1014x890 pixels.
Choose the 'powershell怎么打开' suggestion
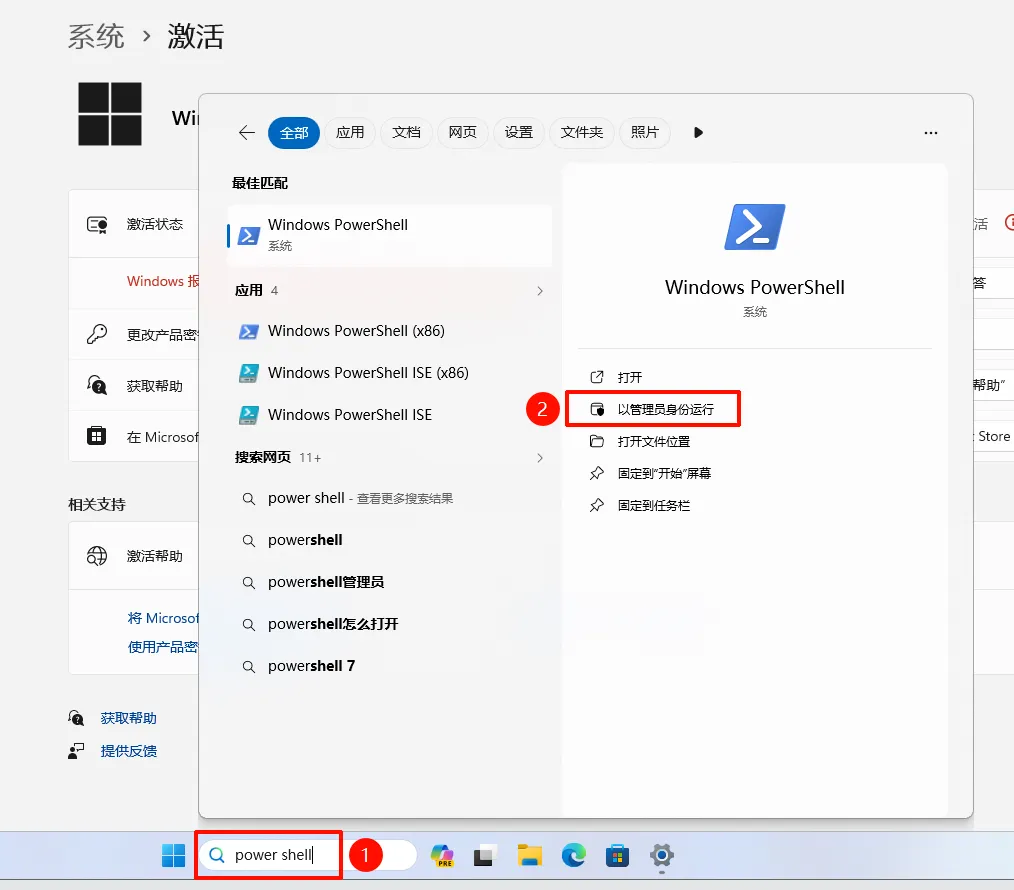tap(390, 625)
